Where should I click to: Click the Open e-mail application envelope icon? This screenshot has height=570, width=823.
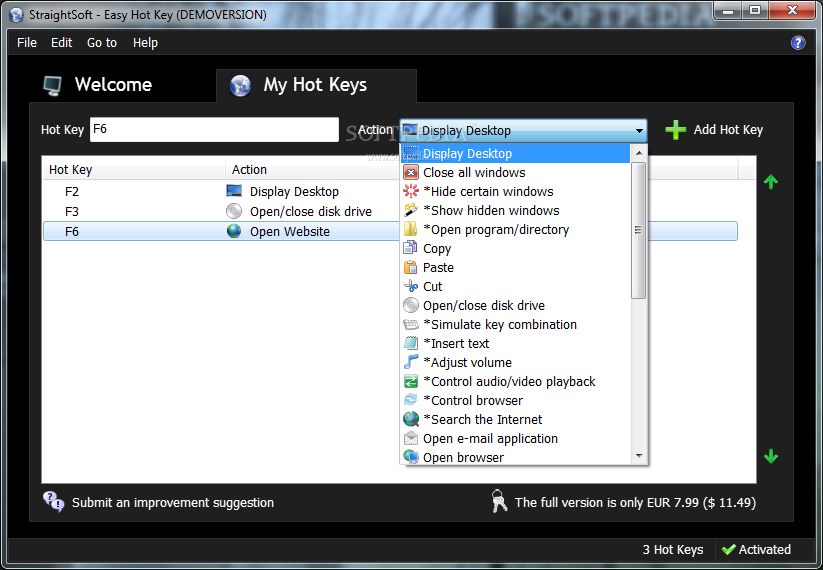pos(410,438)
